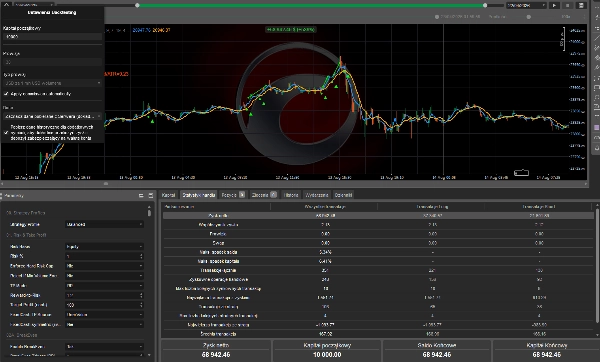Click the second parameters panel header icon
This screenshot has height=362, width=600.
tap(150, 196)
